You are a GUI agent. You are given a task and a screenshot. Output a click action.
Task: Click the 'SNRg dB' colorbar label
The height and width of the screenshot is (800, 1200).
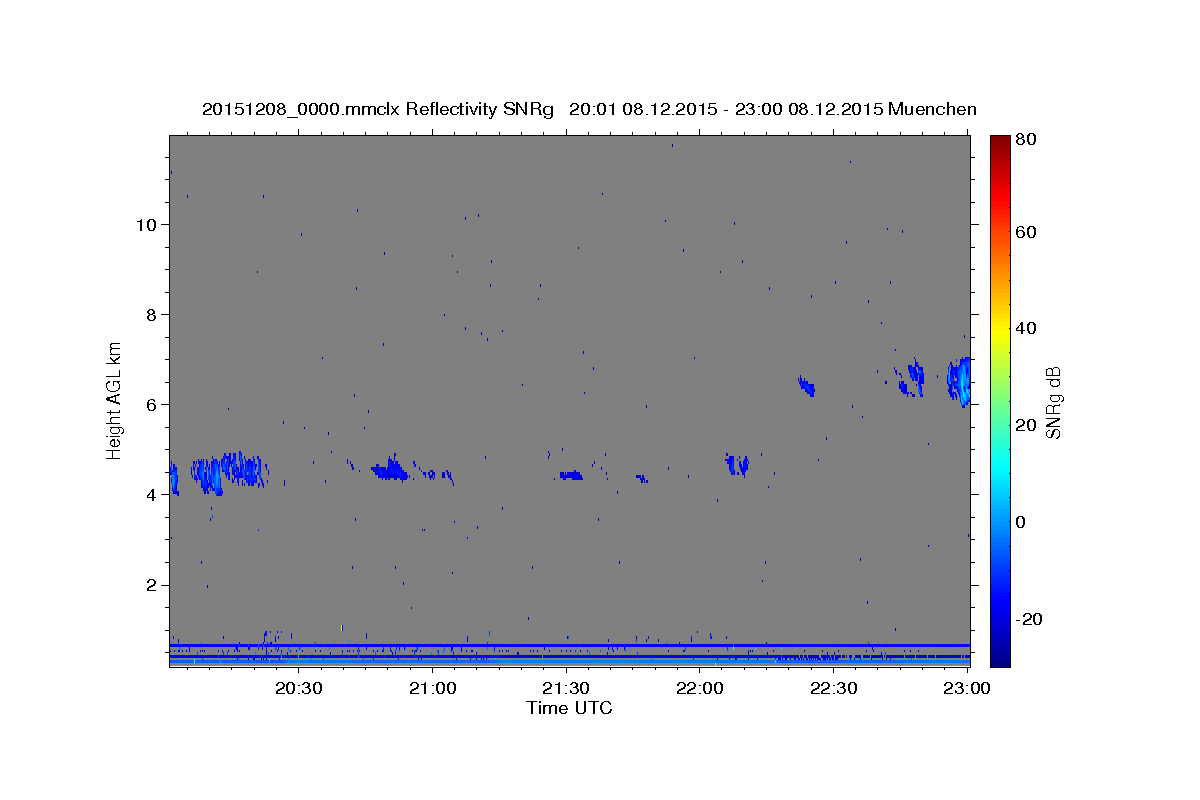(1053, 402)
